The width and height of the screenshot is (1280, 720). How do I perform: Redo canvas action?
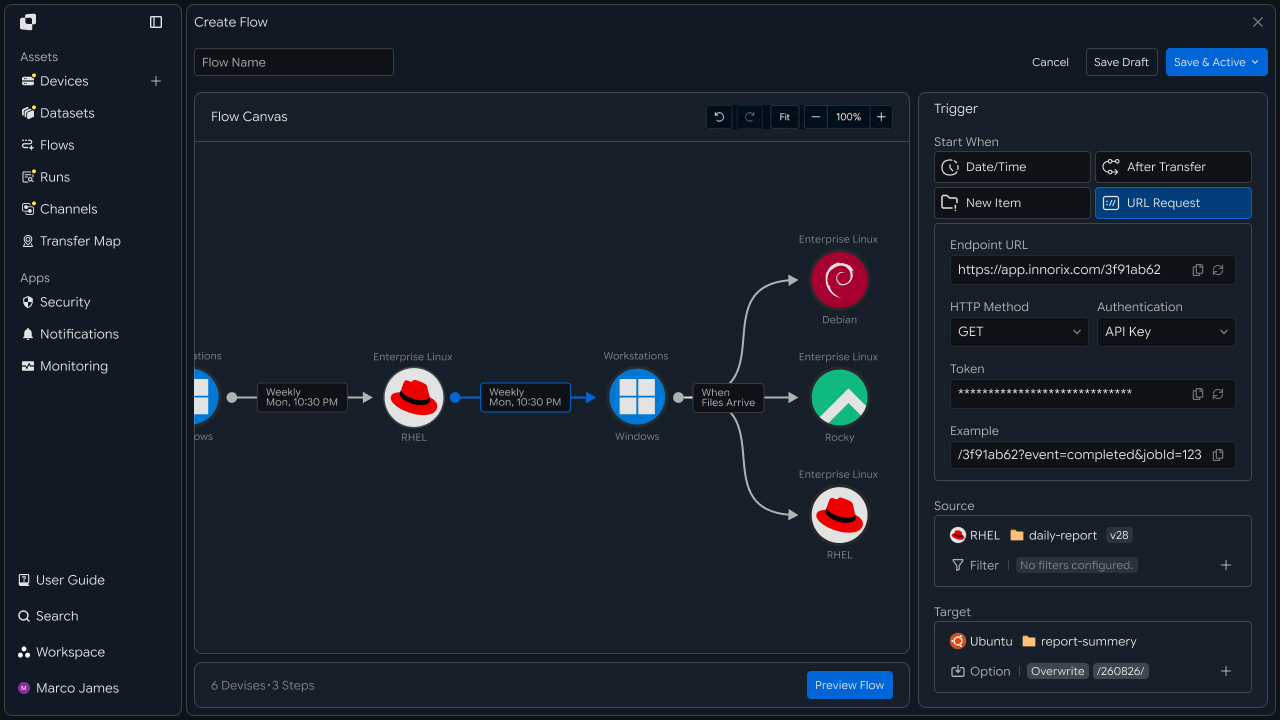(749, 117)
